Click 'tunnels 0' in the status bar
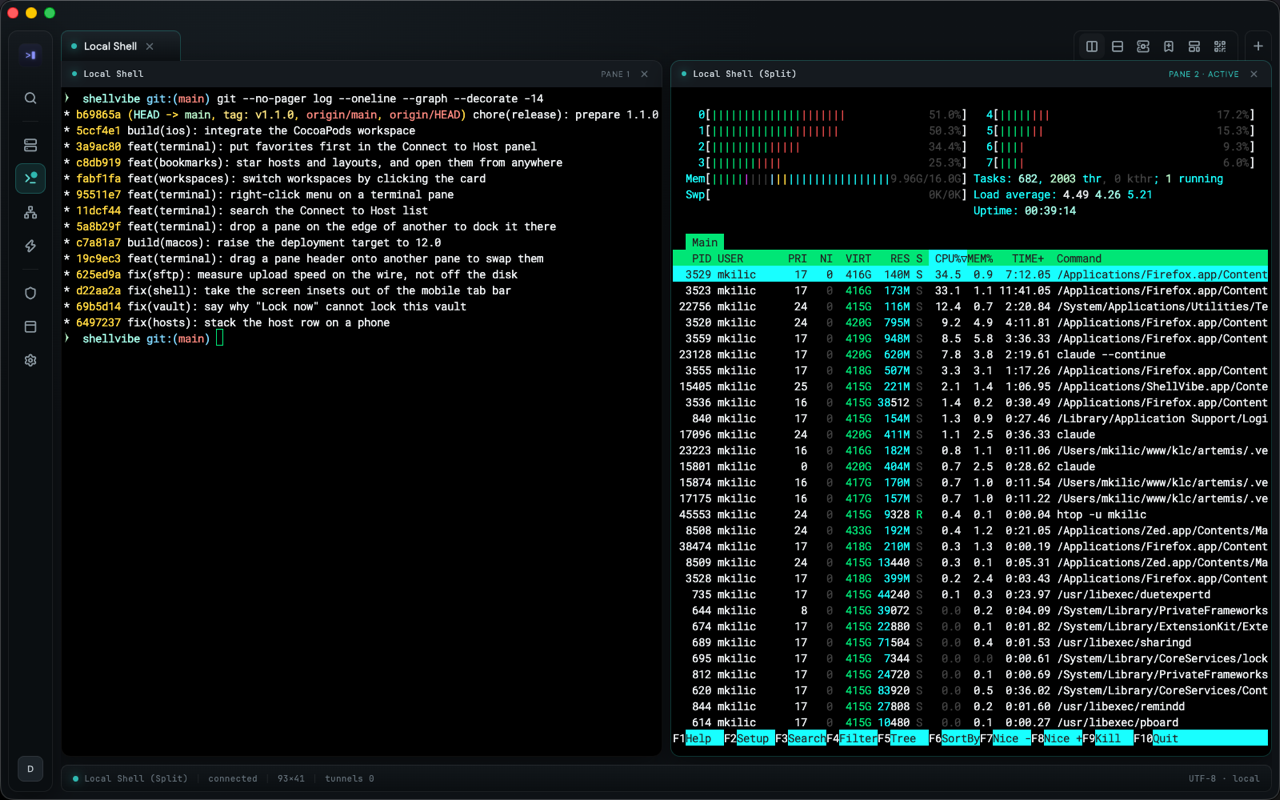This screenshot has width=1280, height=800. tap(349, 778)
